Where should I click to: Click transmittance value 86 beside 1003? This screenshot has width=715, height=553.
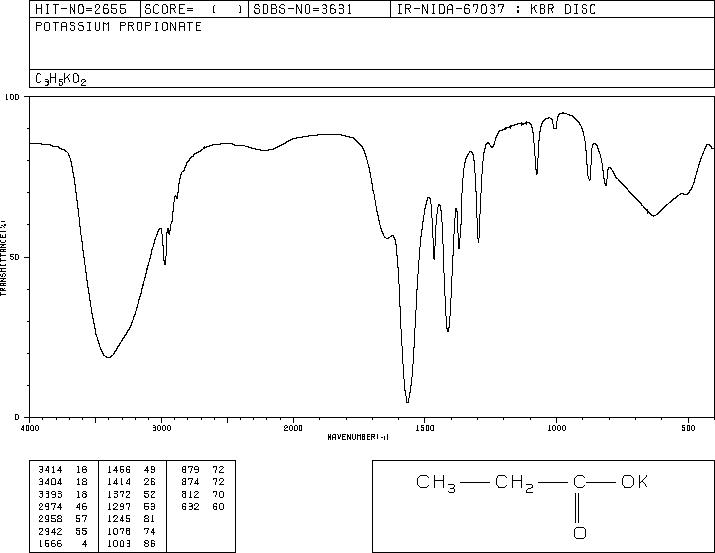pos(150,543)
